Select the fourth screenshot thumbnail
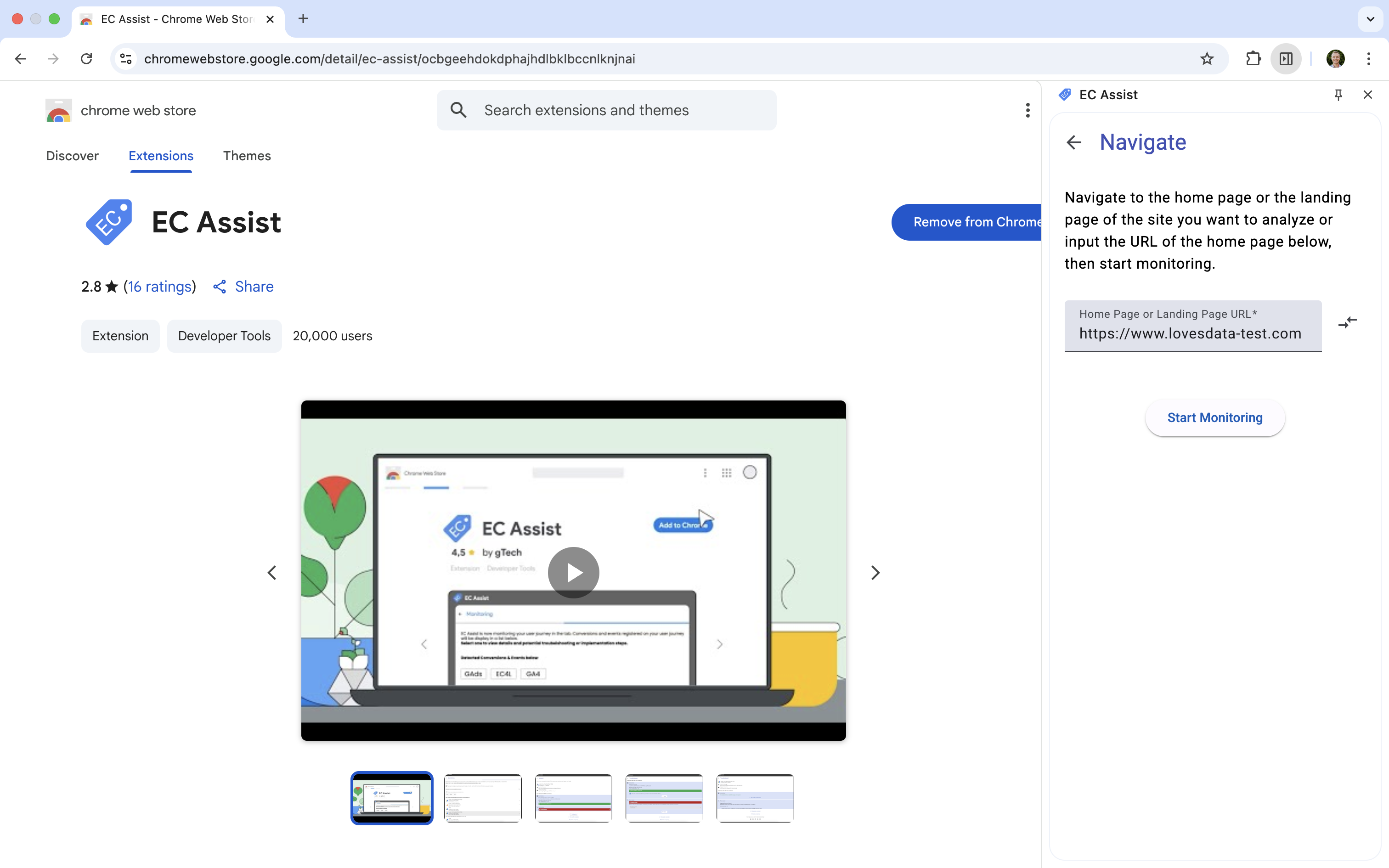Viewport: 1389px width, 868px height. pyautogui.click(x=664, y=798)
